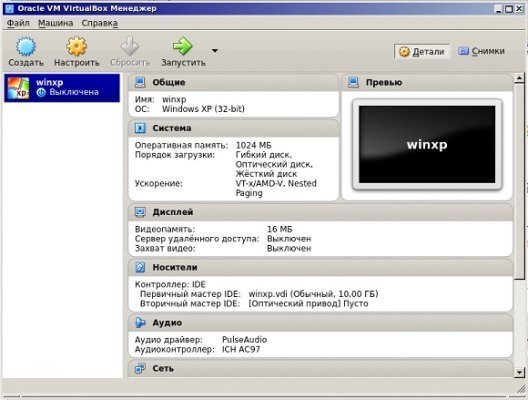Screen dimensions: 528x400
Task: Click the details panel scrollbar down arrow
Action: pyautogui.click(x=520, y=372)
